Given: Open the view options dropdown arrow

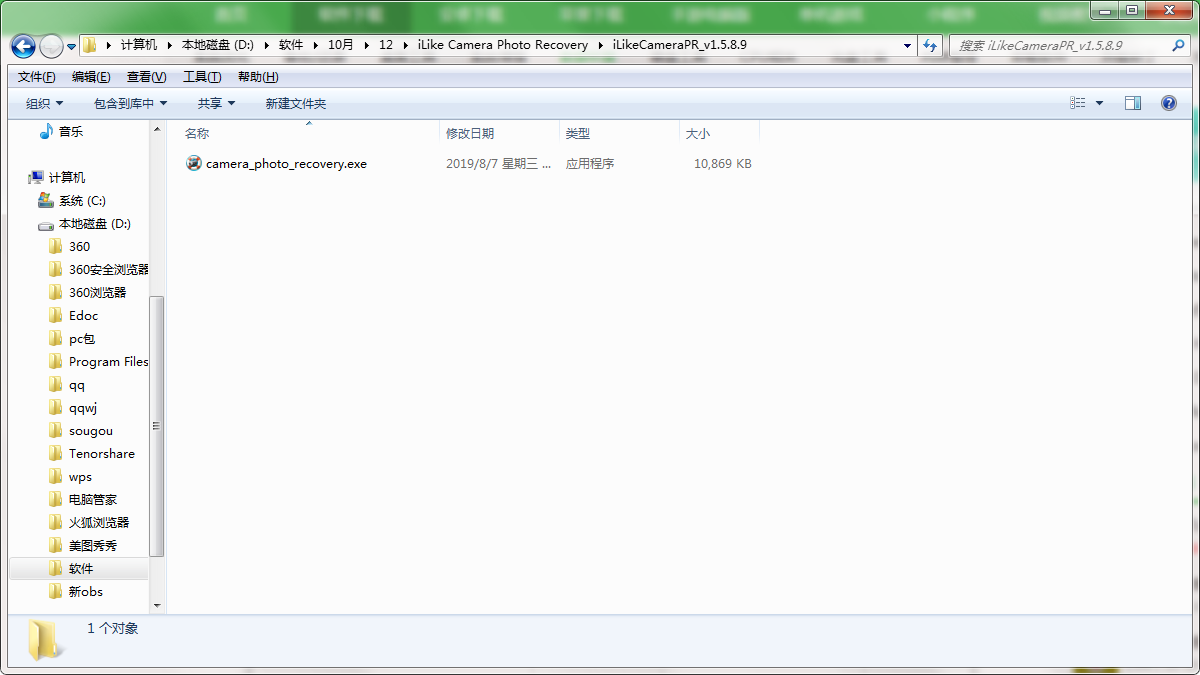Looking at the screenshot, I should (1099, 103).
